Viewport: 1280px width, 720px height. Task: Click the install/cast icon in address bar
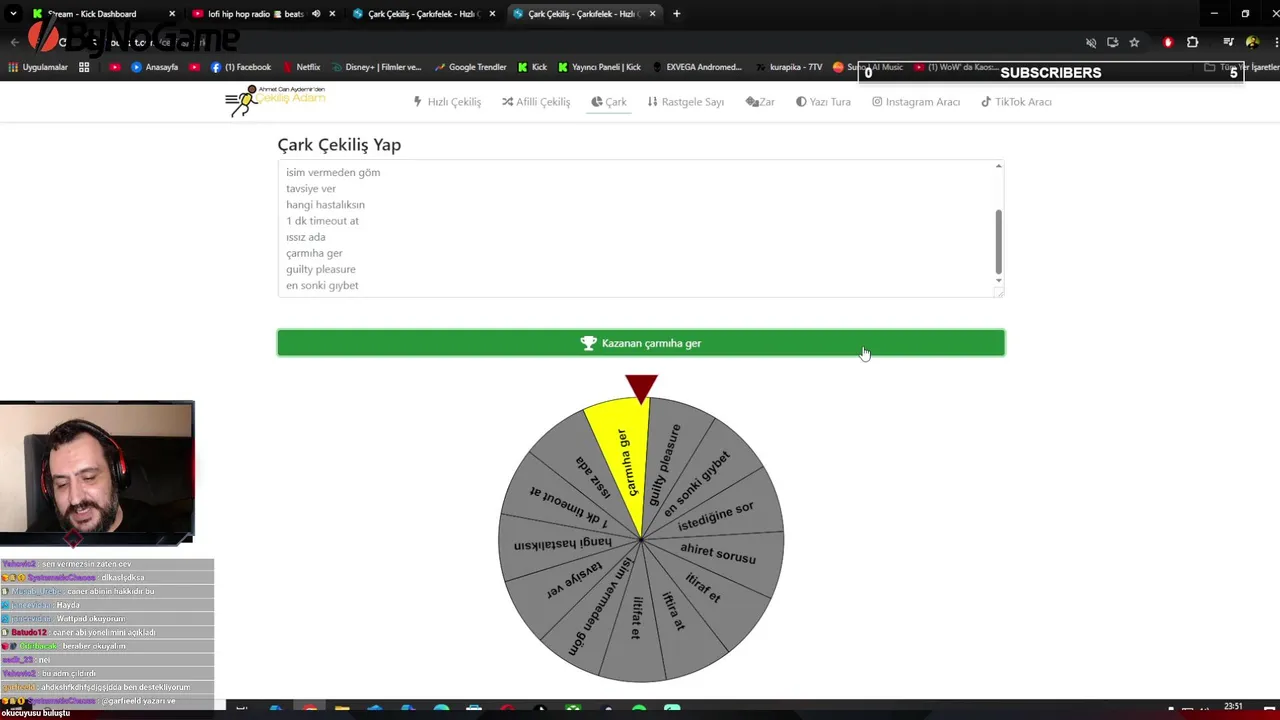(x=1112, y=42)
